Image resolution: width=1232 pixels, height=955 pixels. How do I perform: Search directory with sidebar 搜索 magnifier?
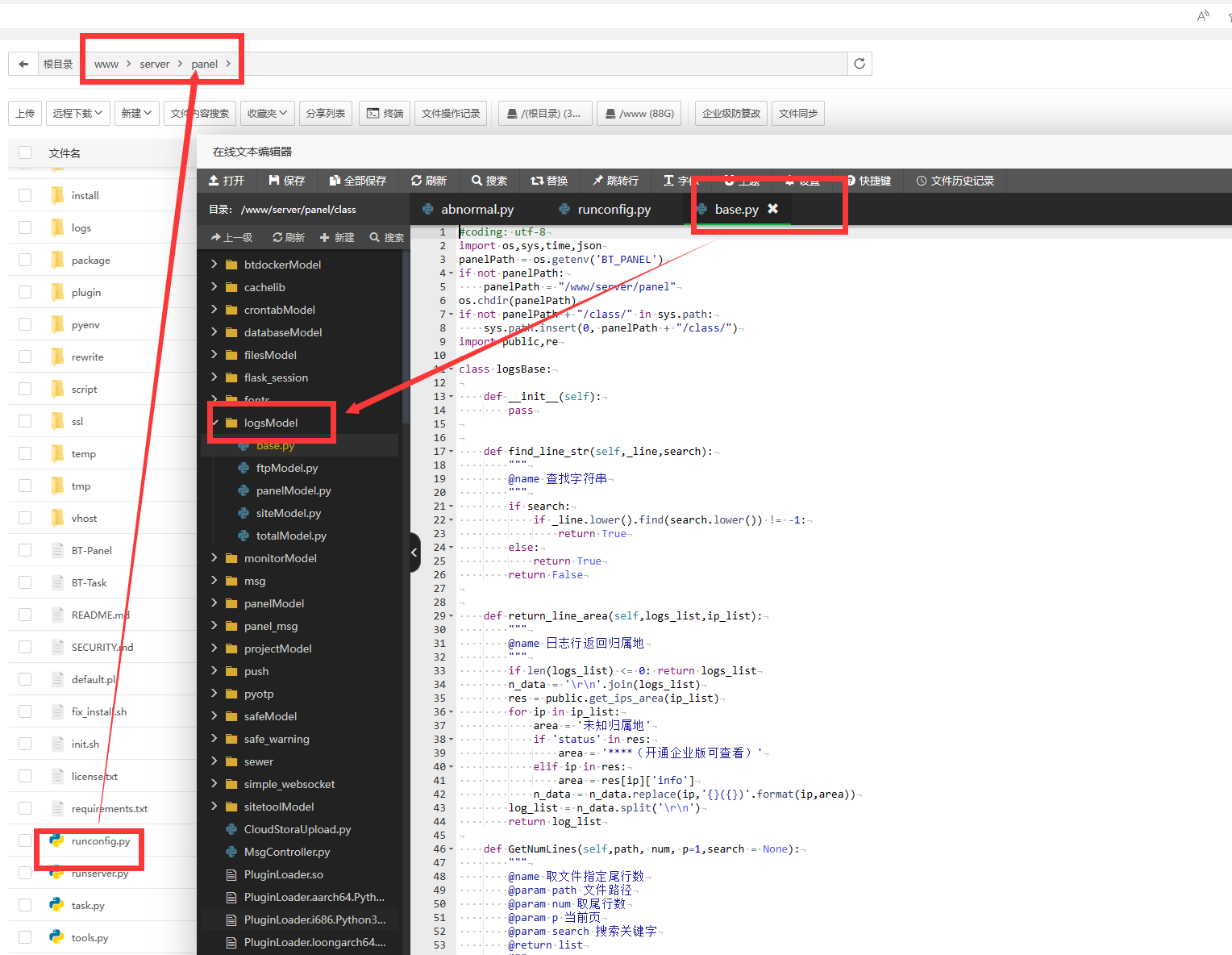(387, 237)
